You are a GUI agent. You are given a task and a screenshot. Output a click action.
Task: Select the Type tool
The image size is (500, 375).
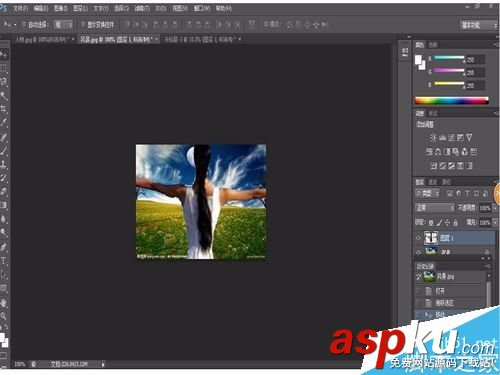tap(4, 261)
